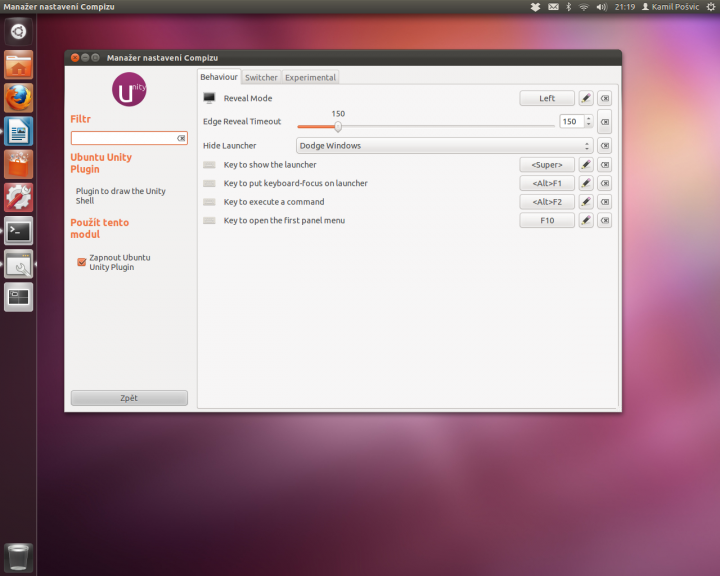Open the Workspace Switcher icon
This screenshot has width=720, height=576.
tap(18, 297)
